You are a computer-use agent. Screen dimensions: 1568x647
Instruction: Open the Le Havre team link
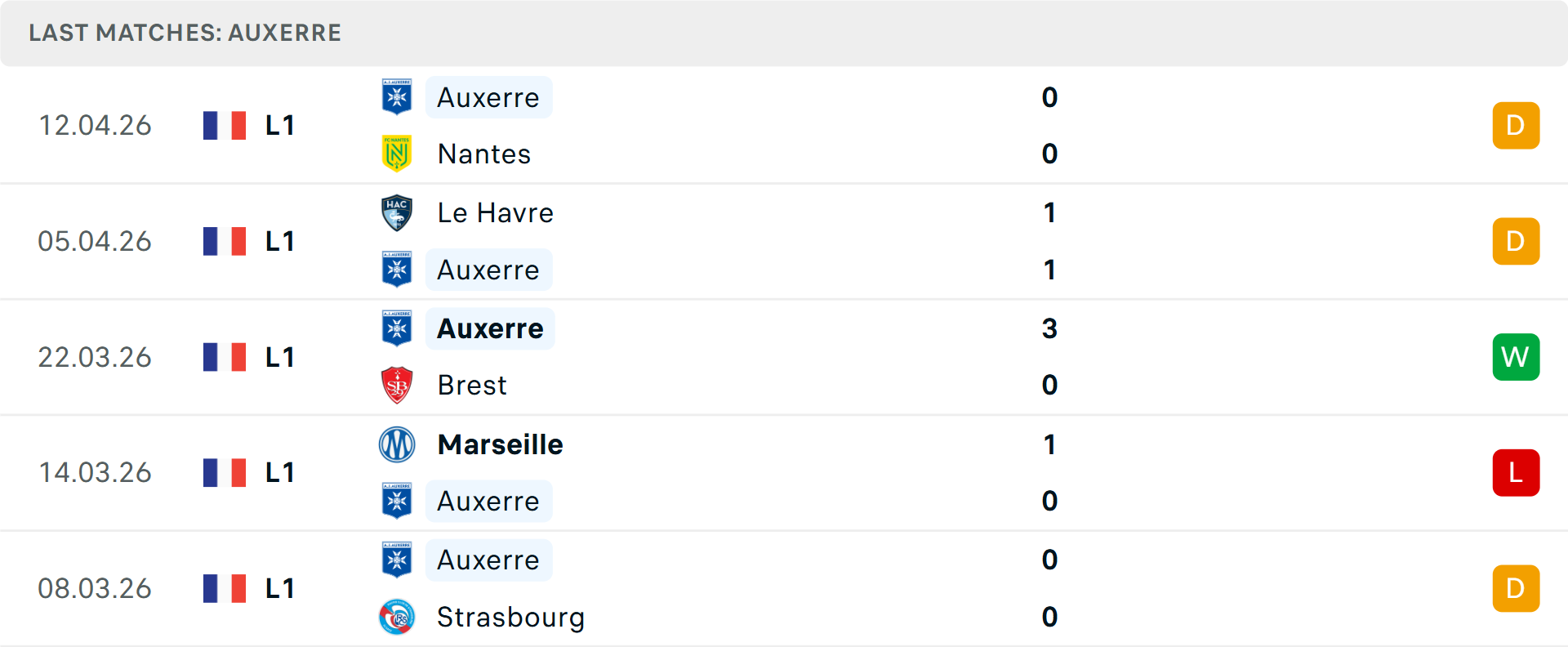pyautogui.click(x=495, y=213)
